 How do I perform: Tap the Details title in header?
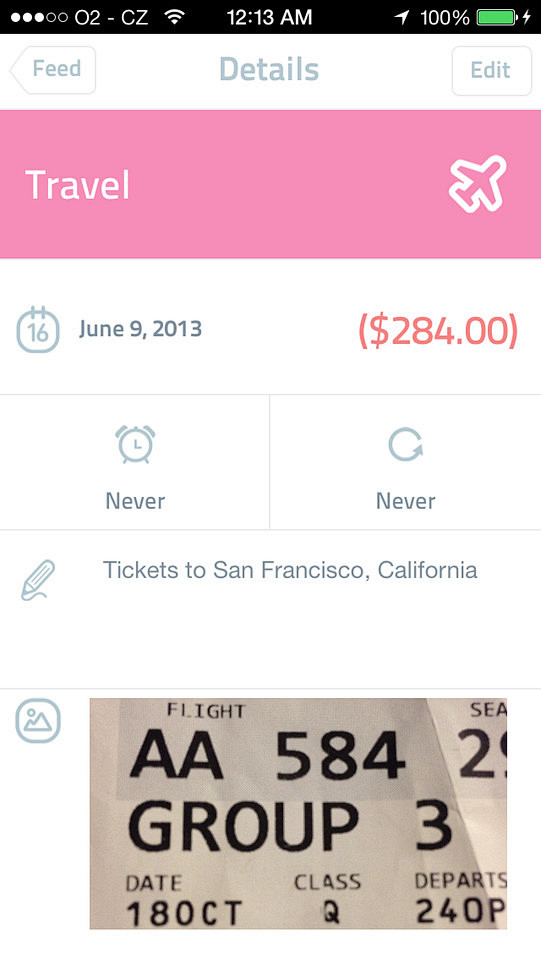point(269,69)
